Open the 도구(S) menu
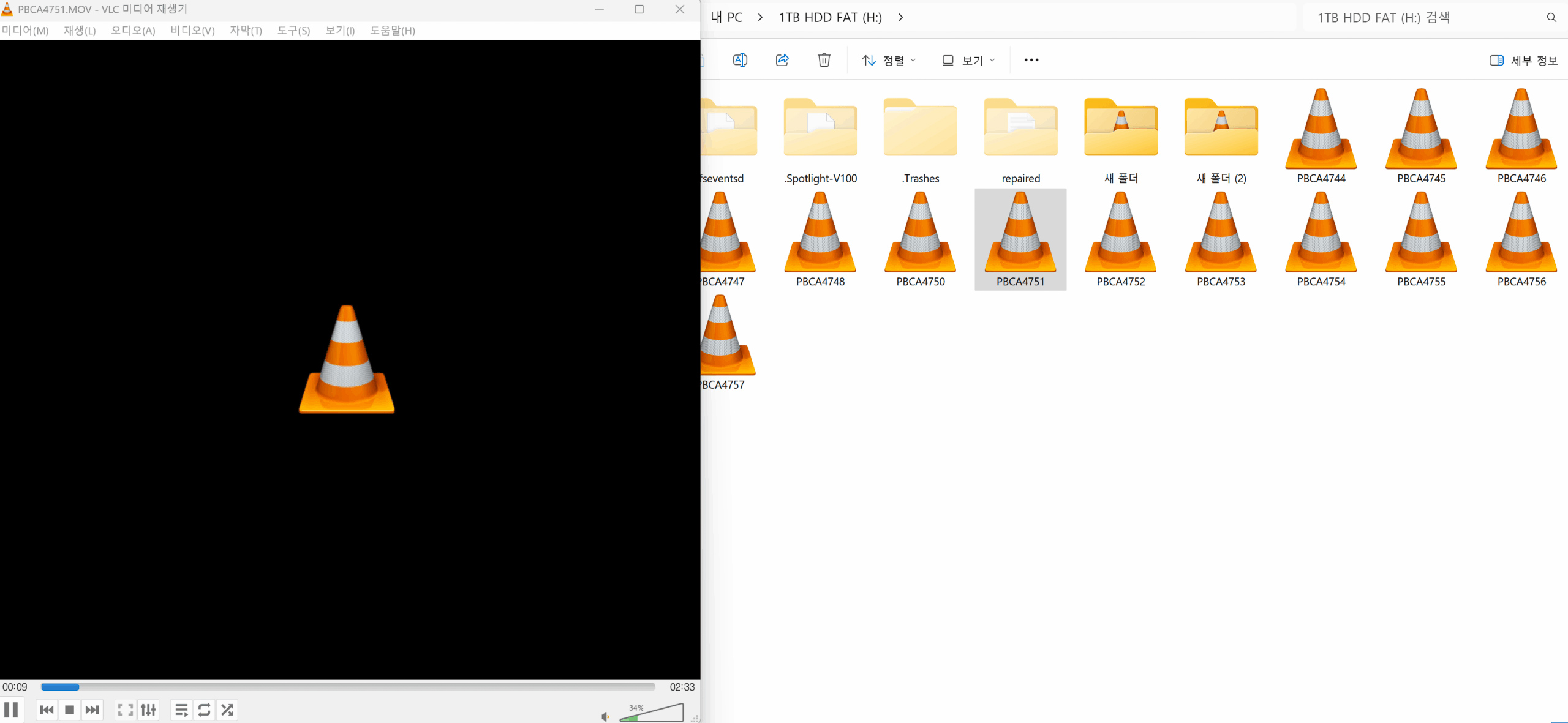The image size is (1568, 723). point(293,31)
